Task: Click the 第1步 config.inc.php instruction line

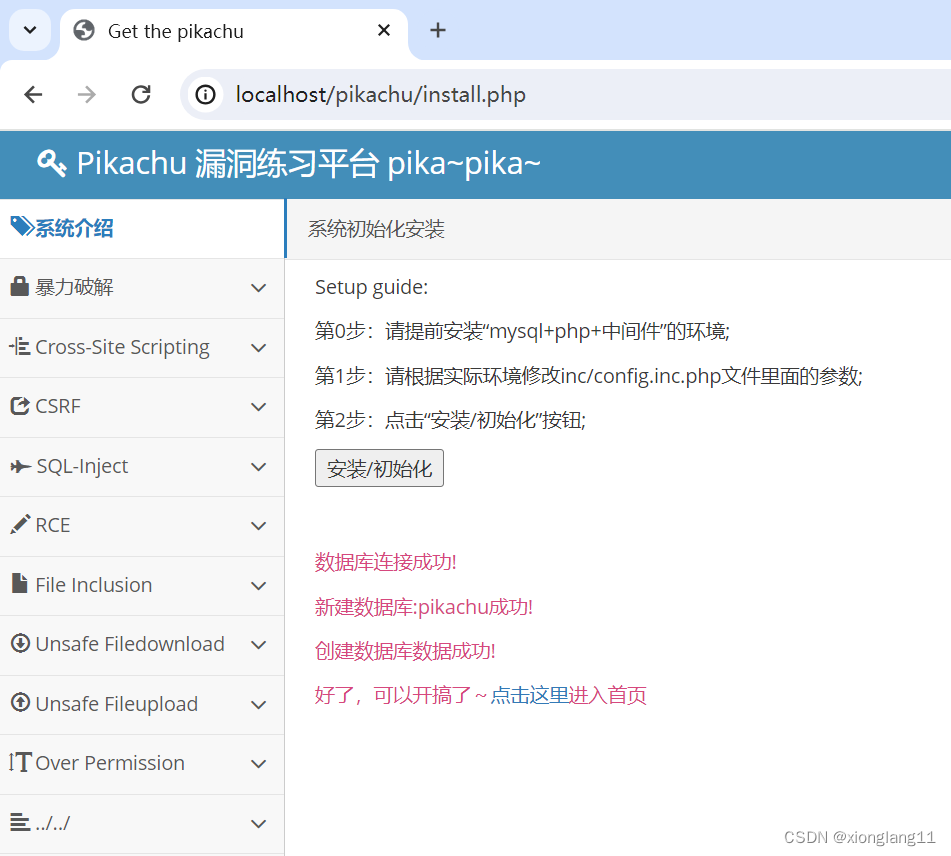Action: pyautogui.click(x=588, y=376)
